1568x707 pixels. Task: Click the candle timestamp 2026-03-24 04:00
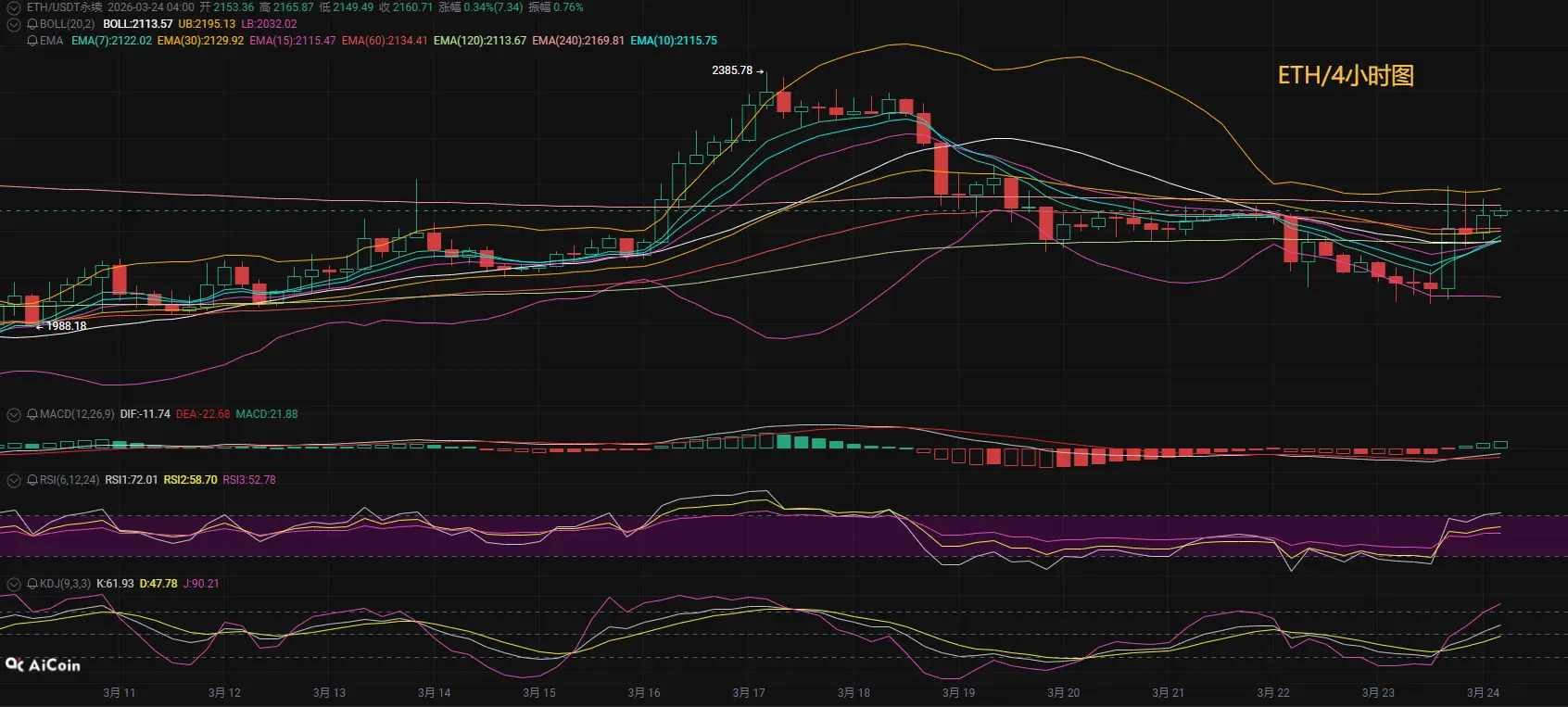pos(151,7)
